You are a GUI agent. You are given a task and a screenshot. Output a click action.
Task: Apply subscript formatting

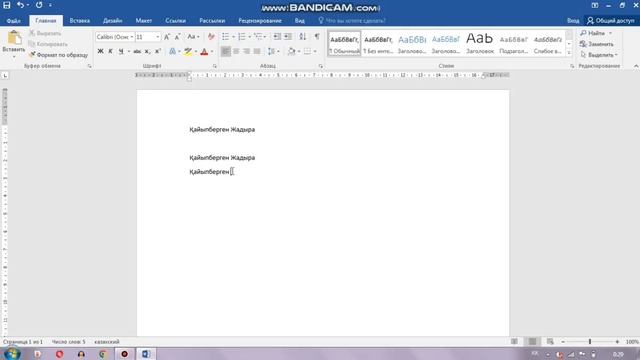point(147,51)
